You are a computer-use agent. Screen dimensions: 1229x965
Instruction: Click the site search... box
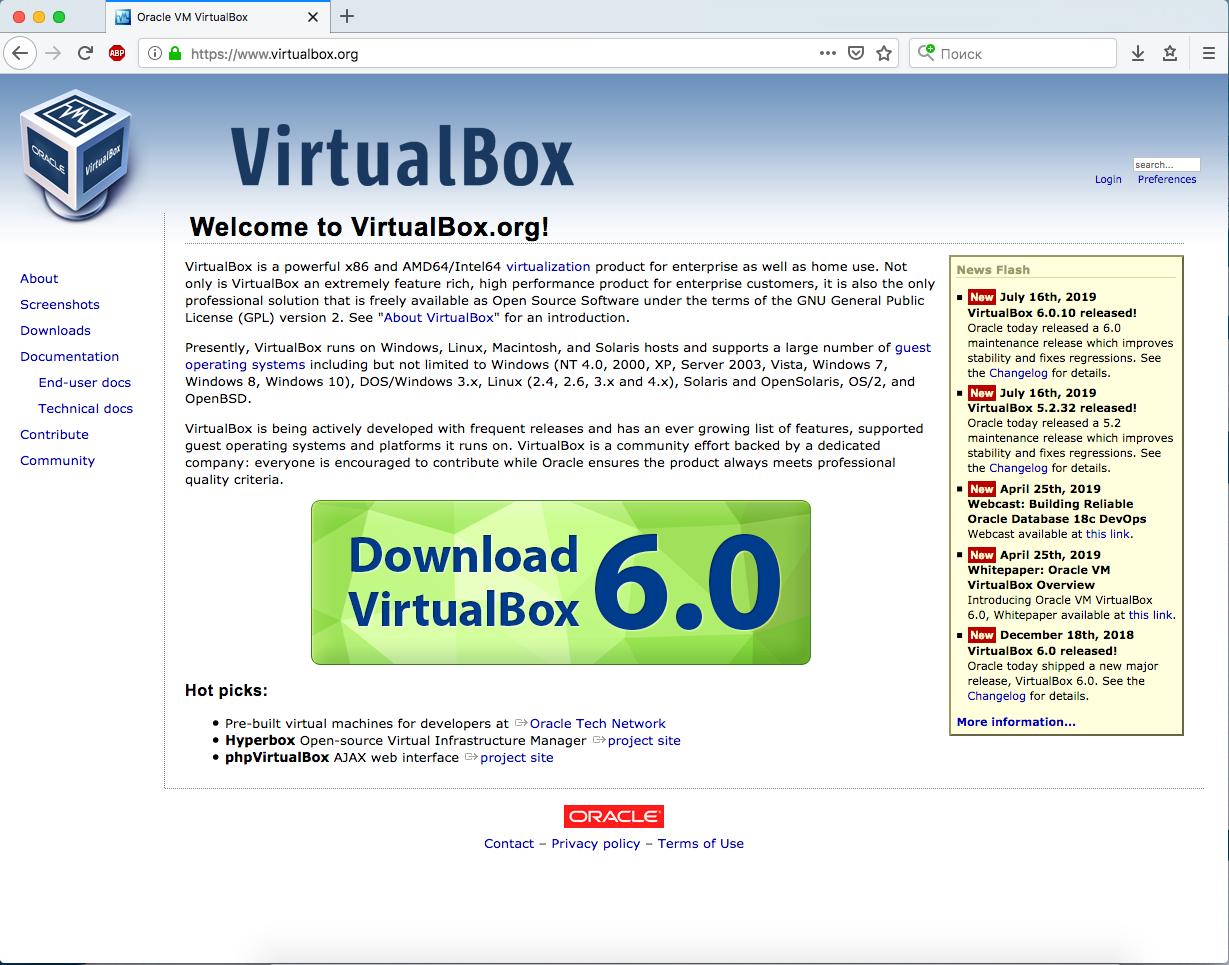[1166, 164]
